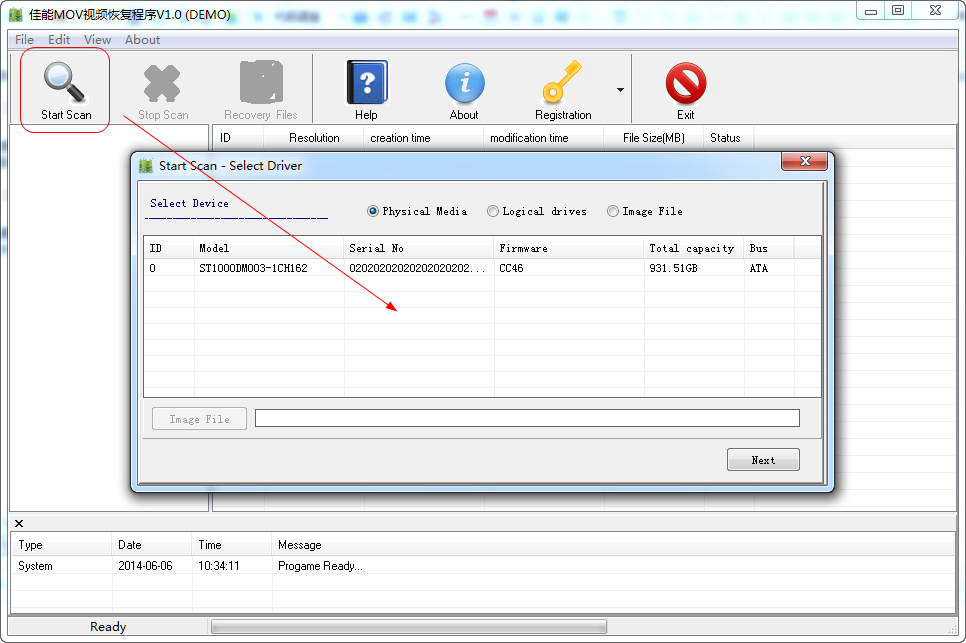Open Help from the toolbar book icon

(x=367, y=82)
